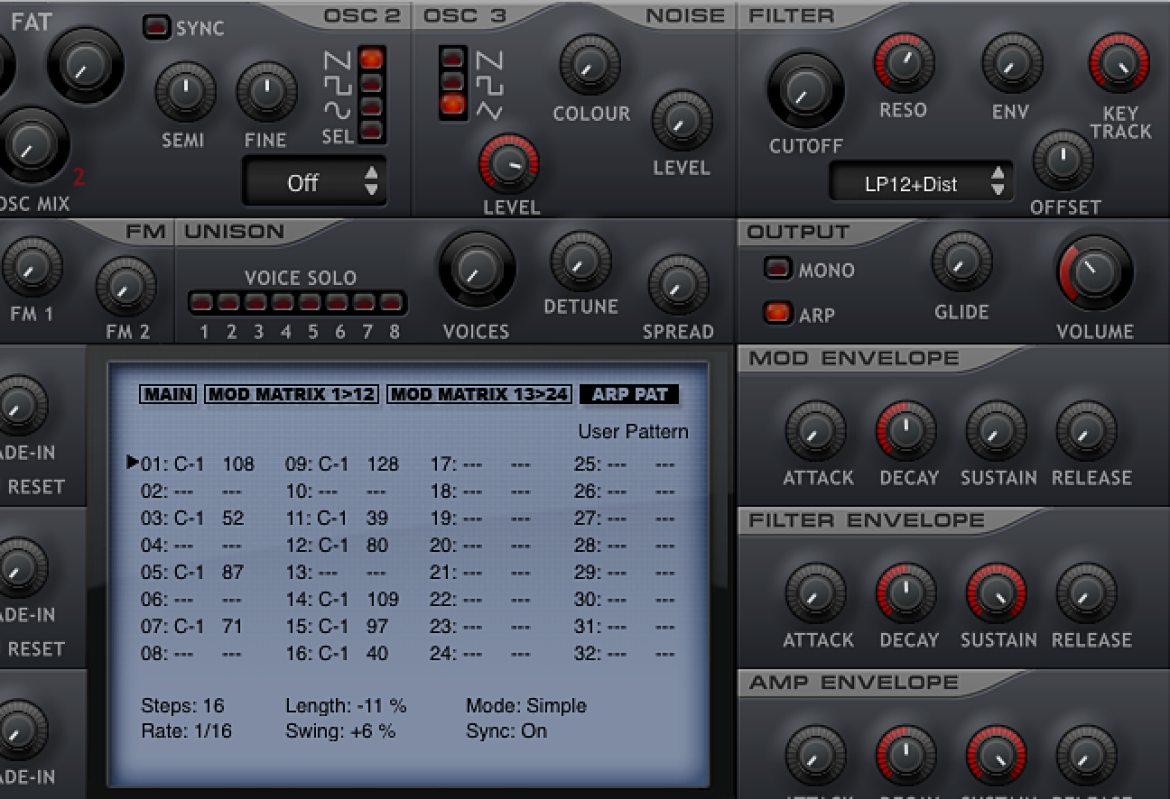Toggle the OSC 2 SYNC button
Viewport: 1170px width, 799px height.
(157, 28)
